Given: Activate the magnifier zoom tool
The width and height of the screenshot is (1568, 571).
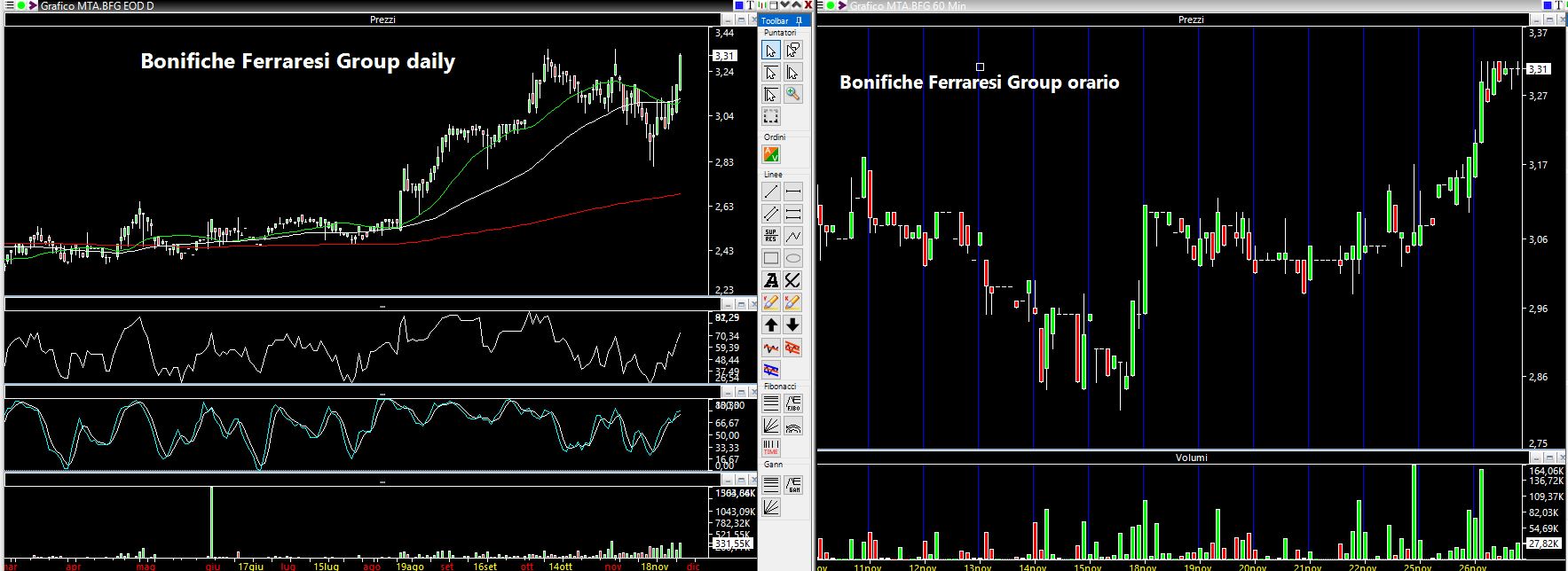Looking at the screenshot, I should (793, 94).
